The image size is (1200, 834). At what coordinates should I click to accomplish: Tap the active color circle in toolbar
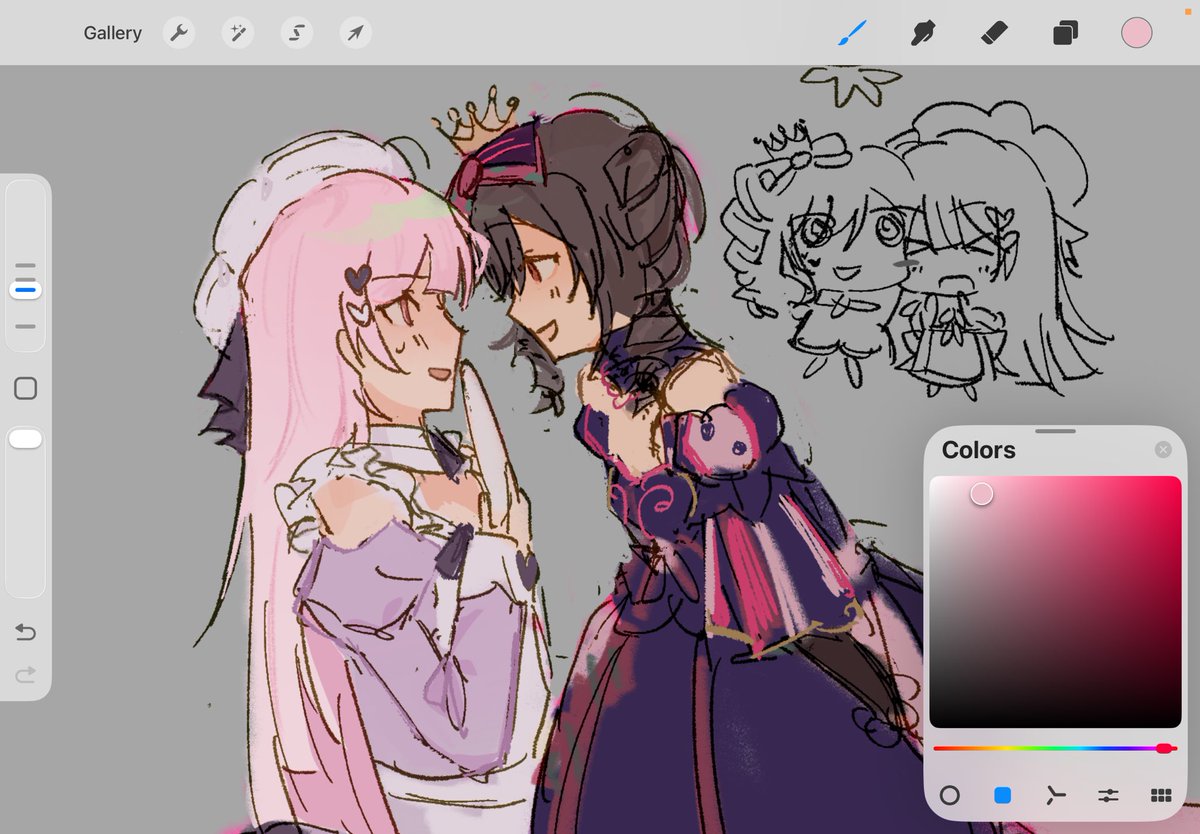pos(1136,33)
